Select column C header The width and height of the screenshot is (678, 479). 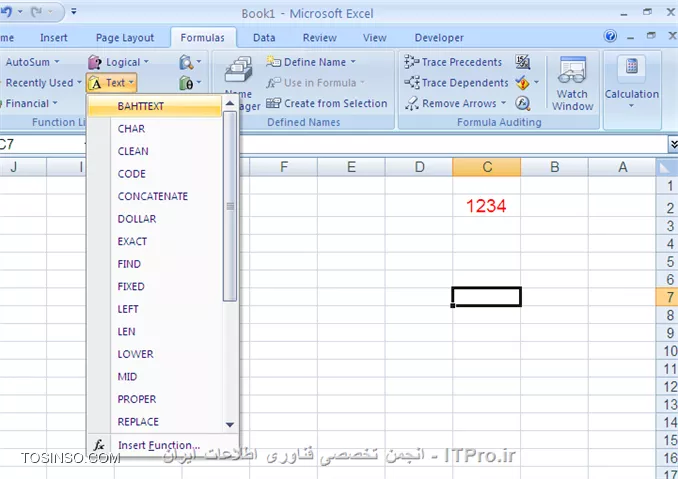[487, 167]
